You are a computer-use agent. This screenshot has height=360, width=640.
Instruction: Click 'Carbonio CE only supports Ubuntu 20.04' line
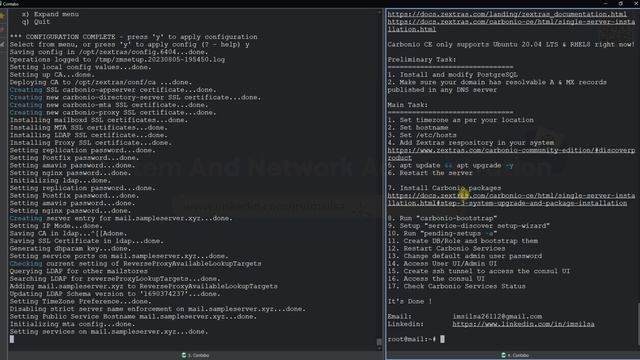tap(511, 44)
